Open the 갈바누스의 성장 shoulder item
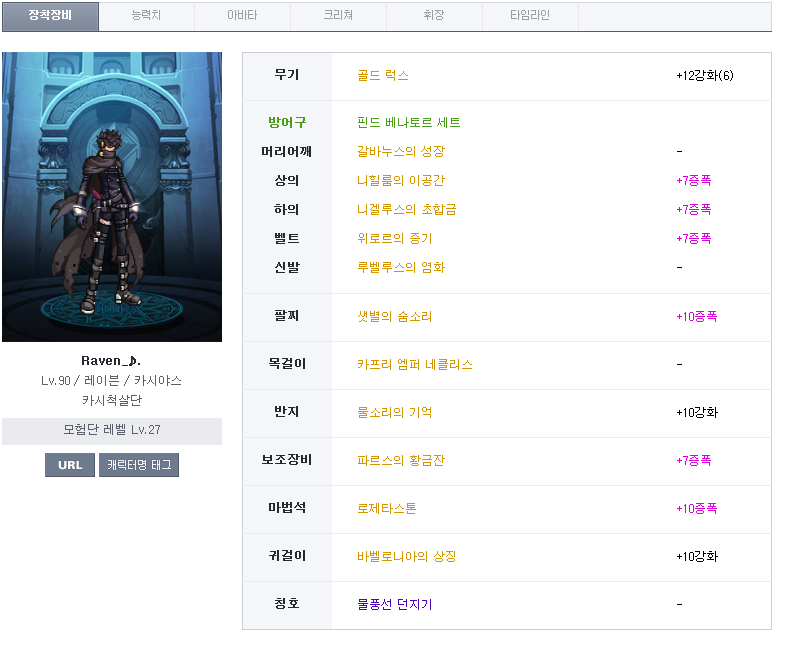791x659 pixels. pos(401,152)
